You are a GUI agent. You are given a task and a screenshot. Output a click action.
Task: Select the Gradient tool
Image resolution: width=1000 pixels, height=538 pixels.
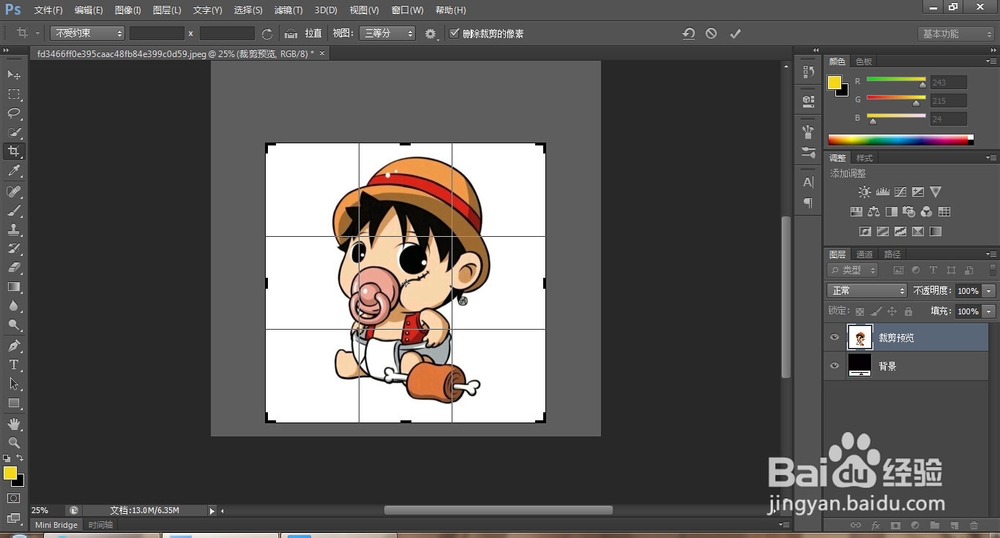click(x=13, y=287)
